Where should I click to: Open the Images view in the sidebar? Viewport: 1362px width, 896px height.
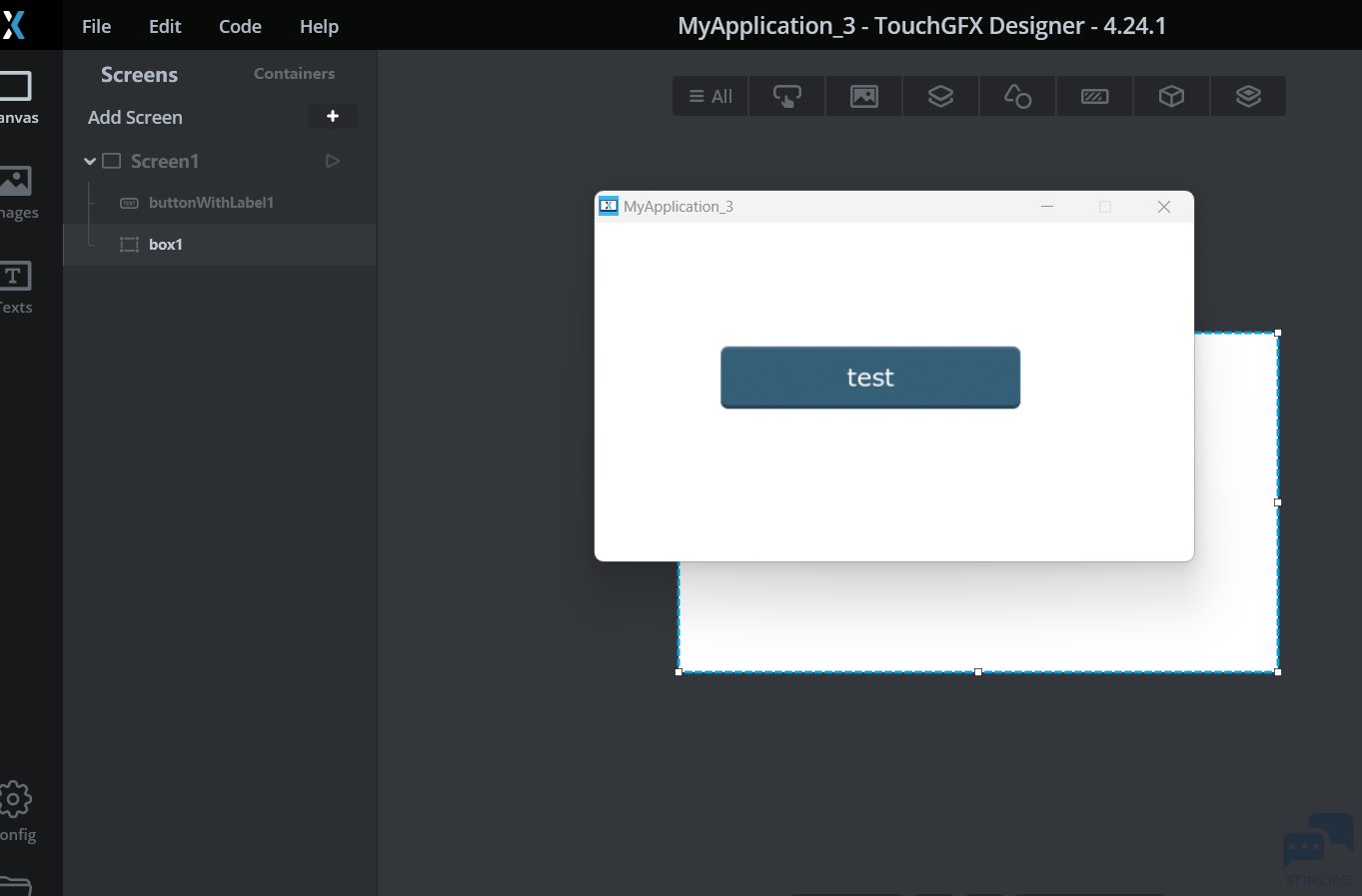[17, 193]
